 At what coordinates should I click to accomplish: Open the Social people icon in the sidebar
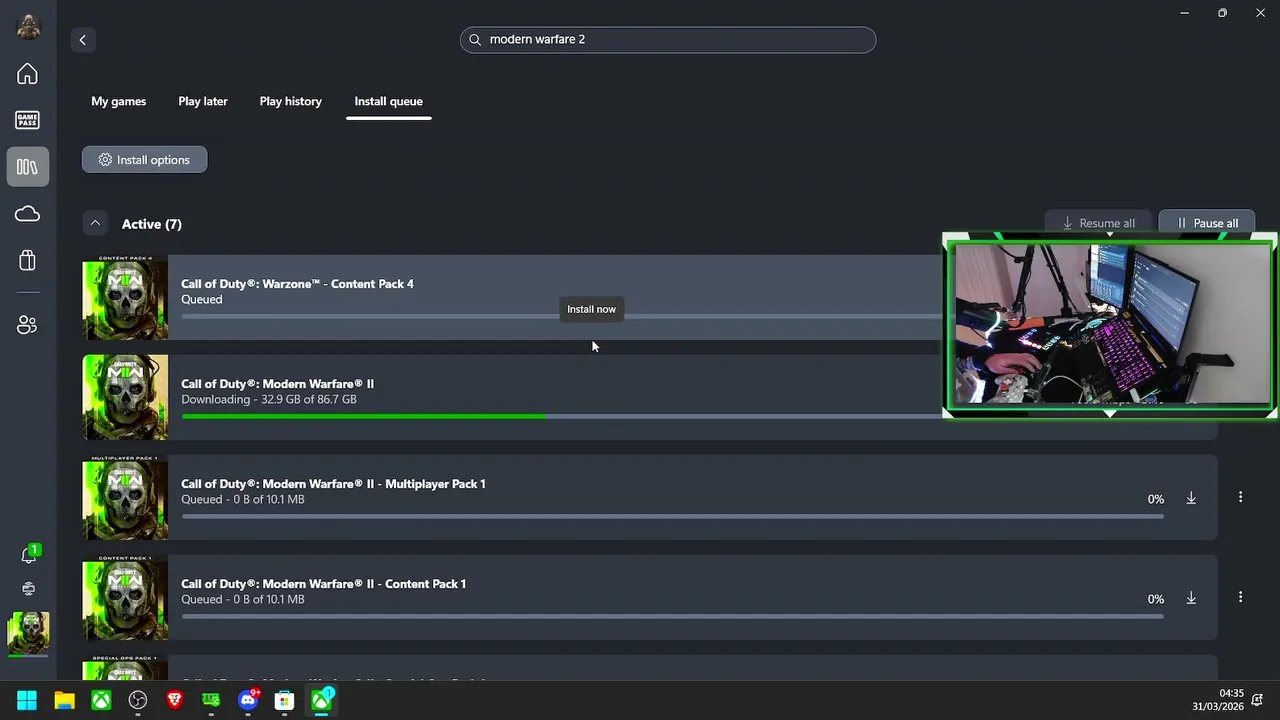tap(28, 325)
